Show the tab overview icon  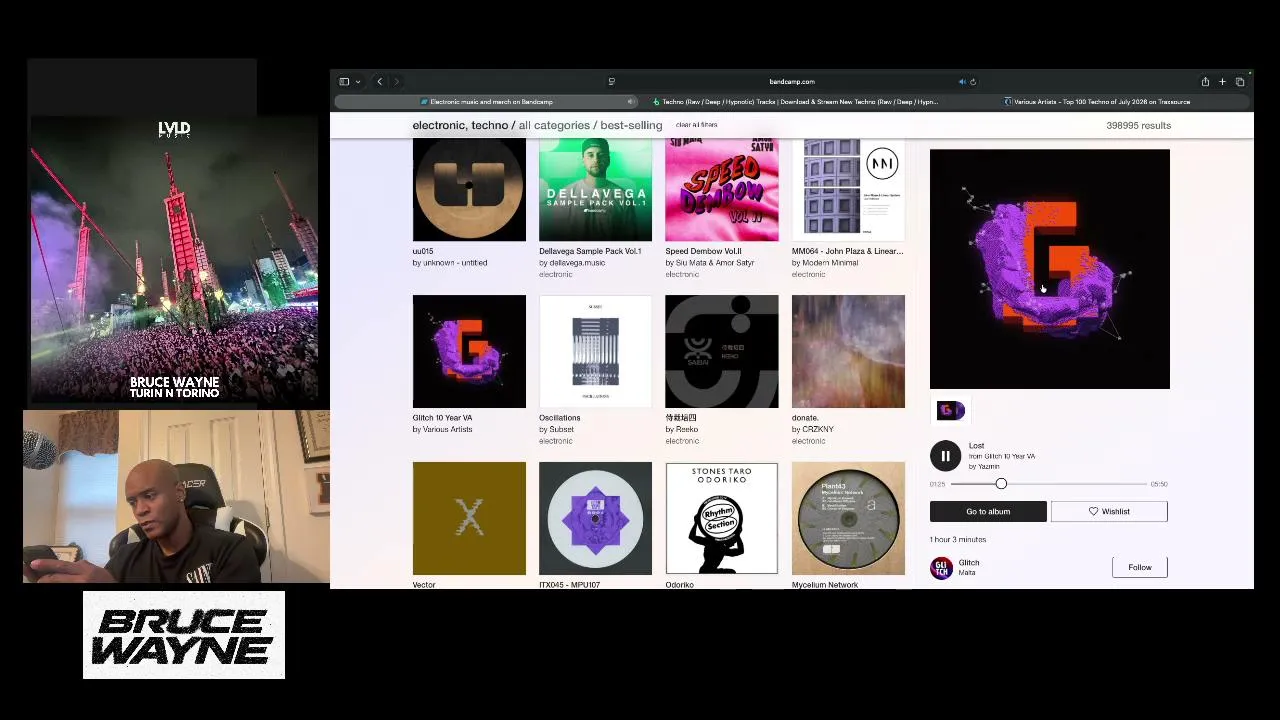coord(1240,82)
